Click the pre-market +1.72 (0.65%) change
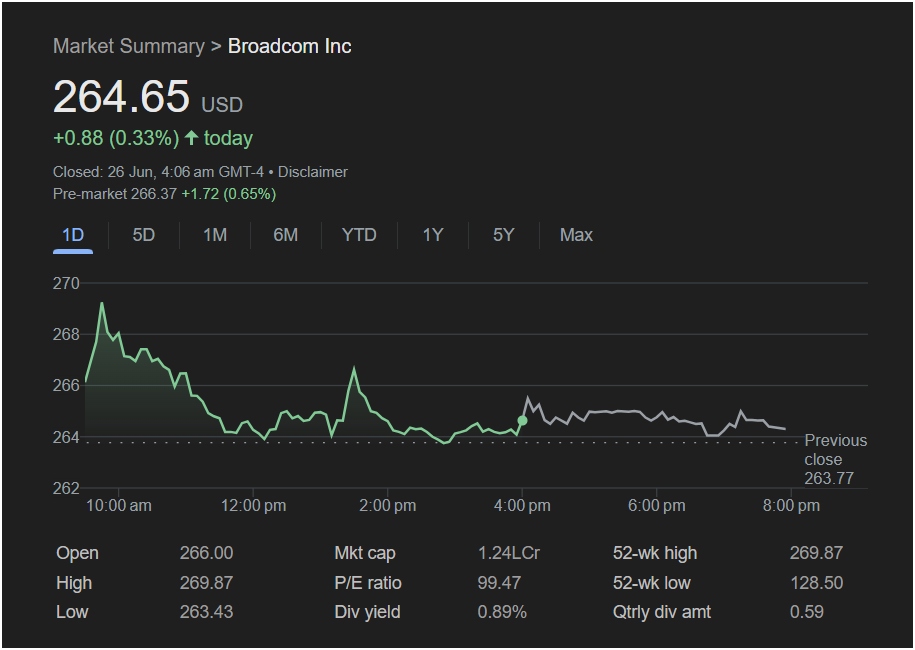Viewport: 915px width, 650px height. (x=229, y=194)
